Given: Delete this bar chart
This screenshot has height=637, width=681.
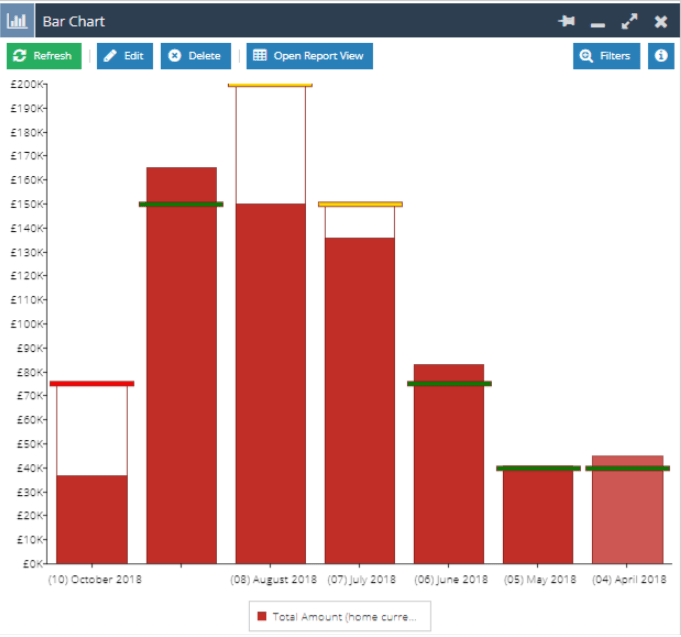Looking at the screenshot, I should coord(195,56).
